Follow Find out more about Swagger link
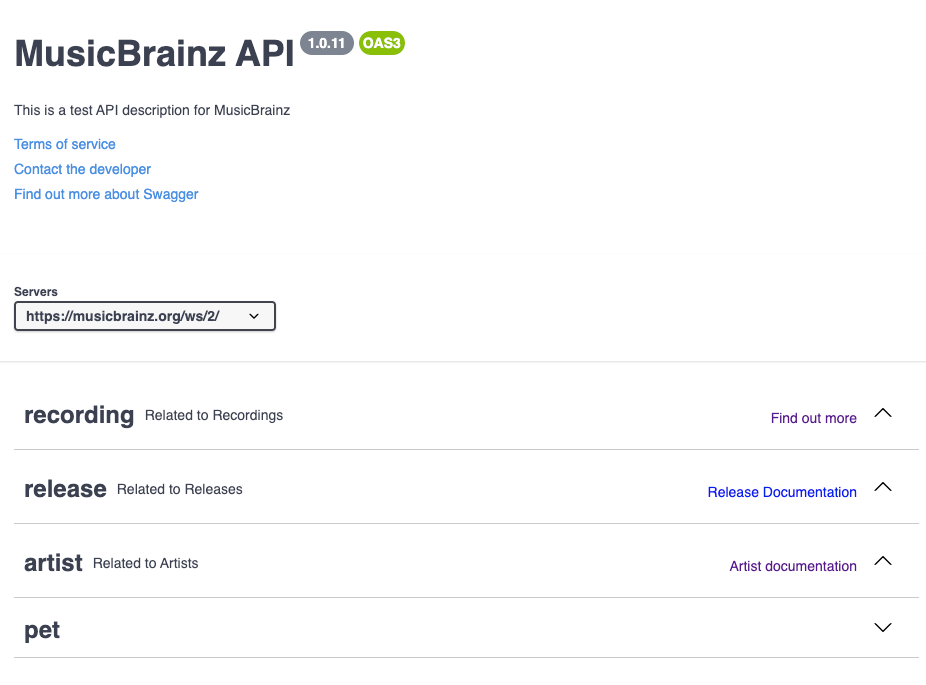Screen dimensions: 926x685 click(106, 194)
